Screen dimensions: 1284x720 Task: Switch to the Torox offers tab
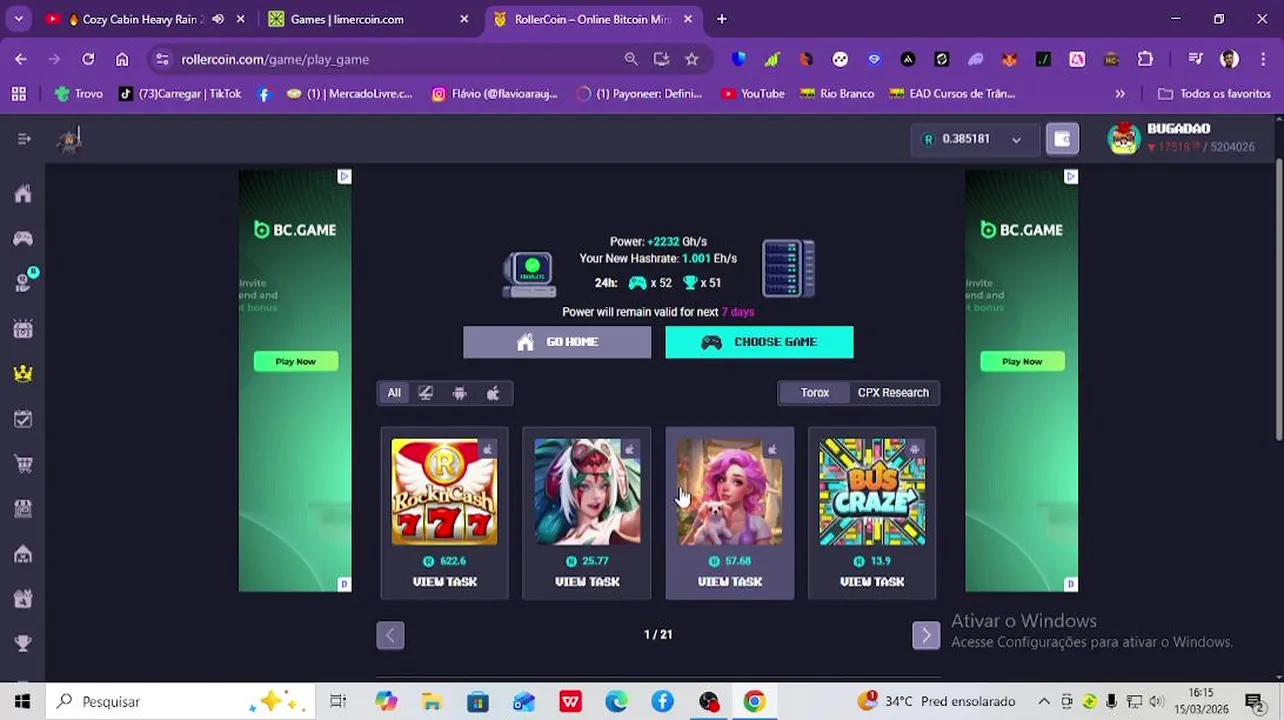pyautogui.click(x=815, y=393)
